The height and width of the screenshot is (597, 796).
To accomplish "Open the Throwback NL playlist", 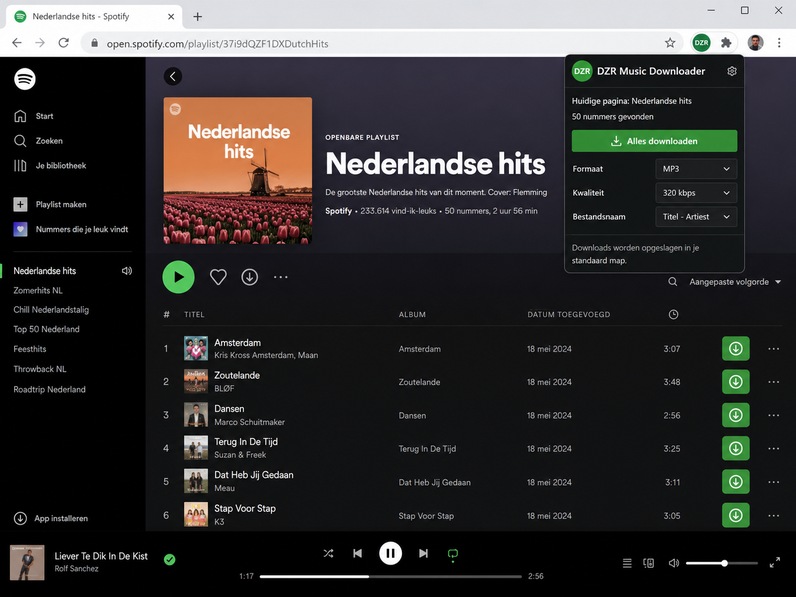I will [40, 369].
